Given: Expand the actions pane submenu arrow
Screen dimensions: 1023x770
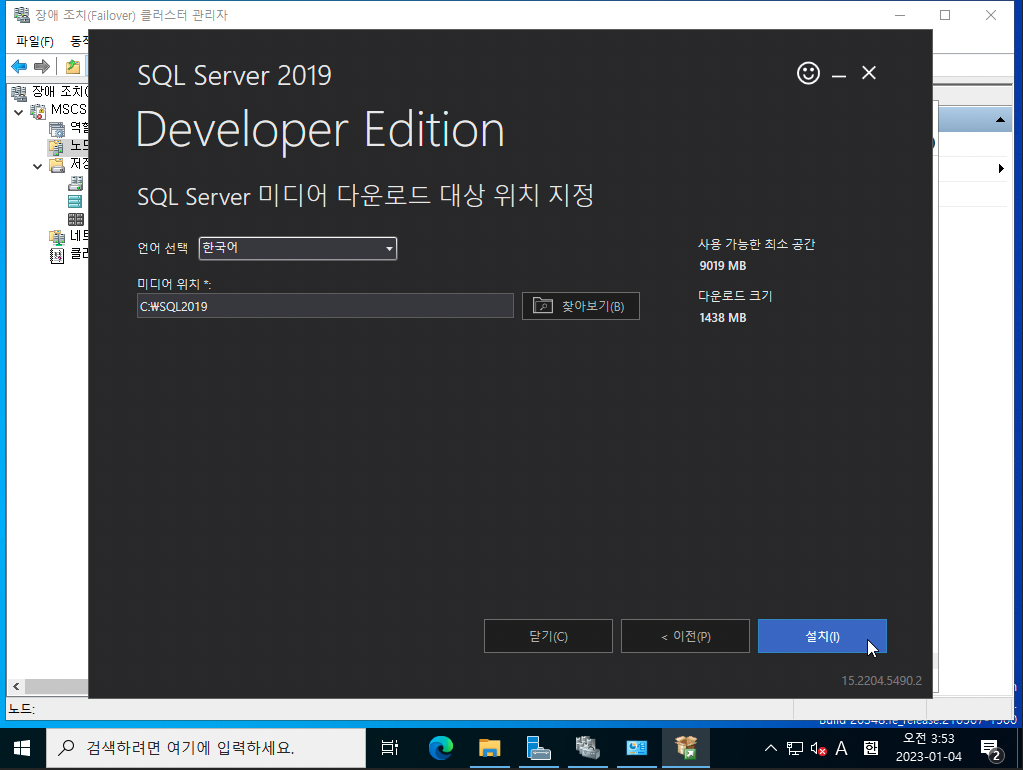Looking at the screenshot, I should [x=1001, y=168].
